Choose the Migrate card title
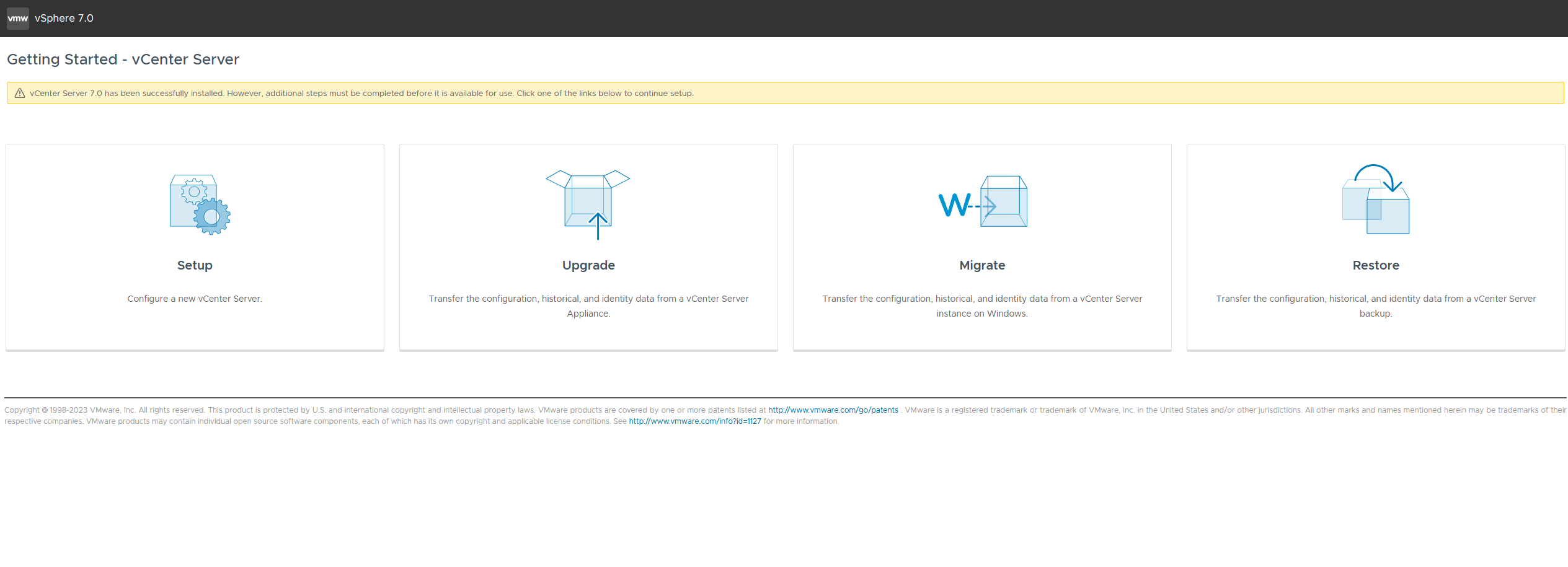The height and width of the screenshot is (567, 1568). [x=982, y=265]
